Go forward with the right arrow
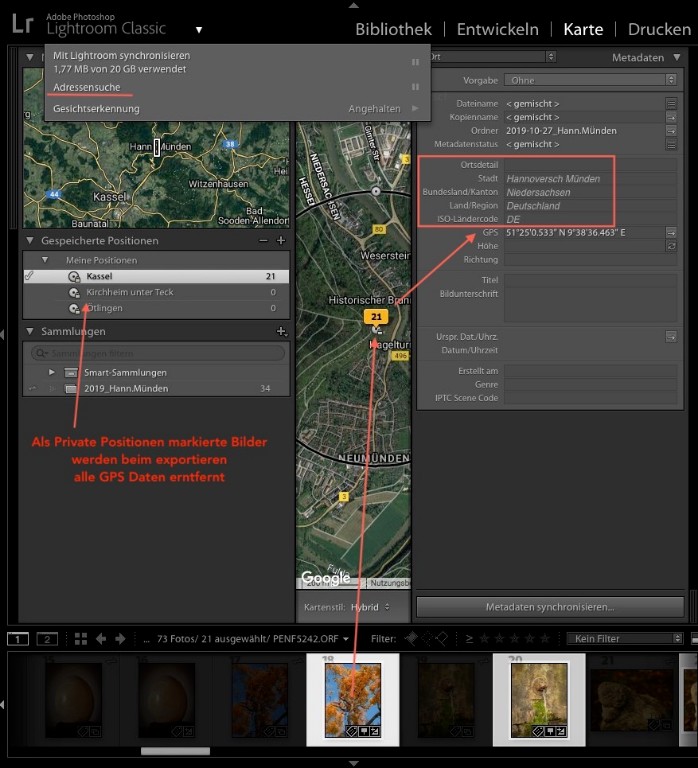The image size is (698, 768). click(x=120, y=639)
